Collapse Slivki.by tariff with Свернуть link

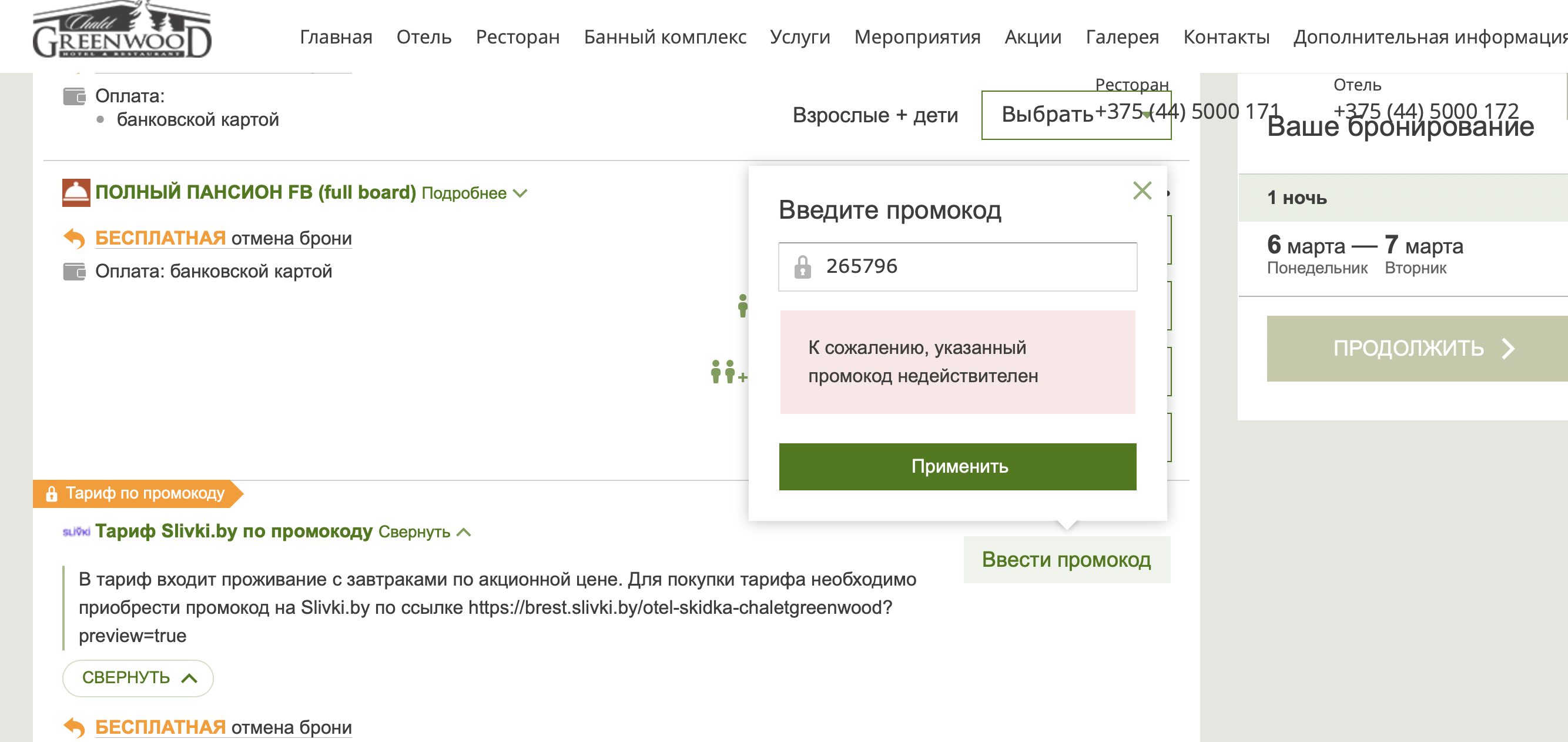pos(424,532)
